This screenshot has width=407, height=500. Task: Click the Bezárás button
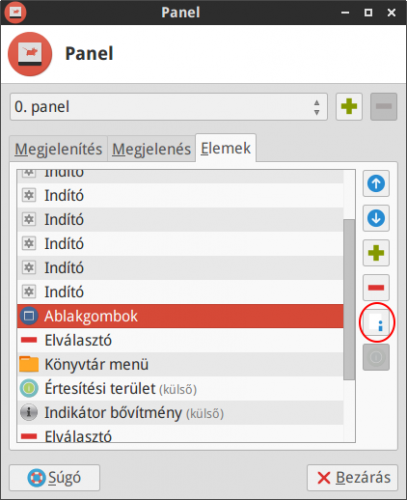tap(352, 478)
